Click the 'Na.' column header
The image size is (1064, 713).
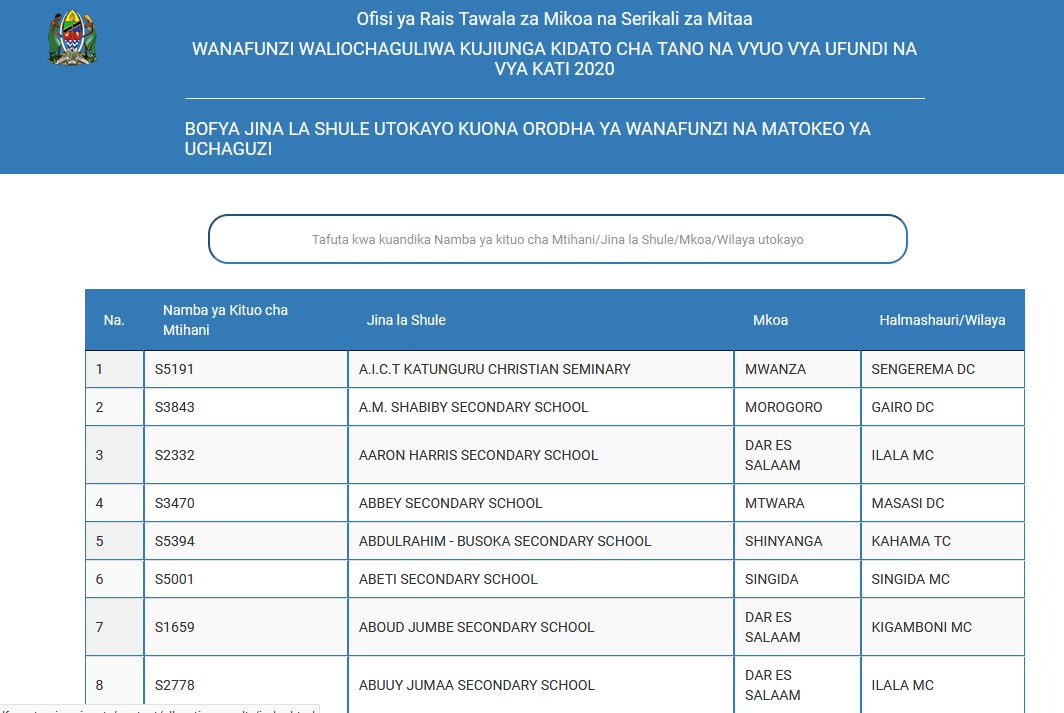tap(114, 320)
